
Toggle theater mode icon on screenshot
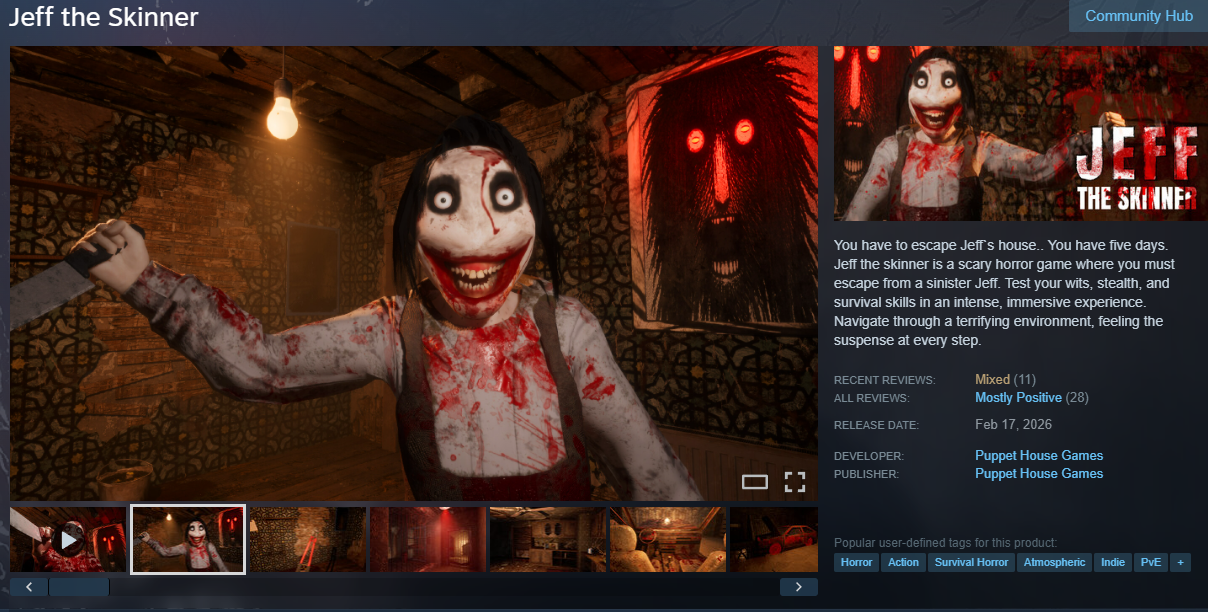pos(755,482)
